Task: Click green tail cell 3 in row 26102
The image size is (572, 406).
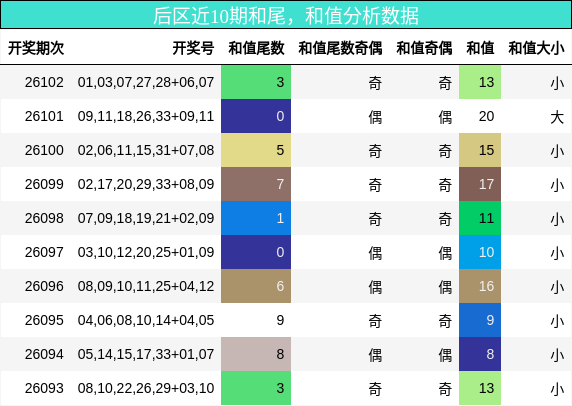Action: pyautogui.click(x=256, y=82)
